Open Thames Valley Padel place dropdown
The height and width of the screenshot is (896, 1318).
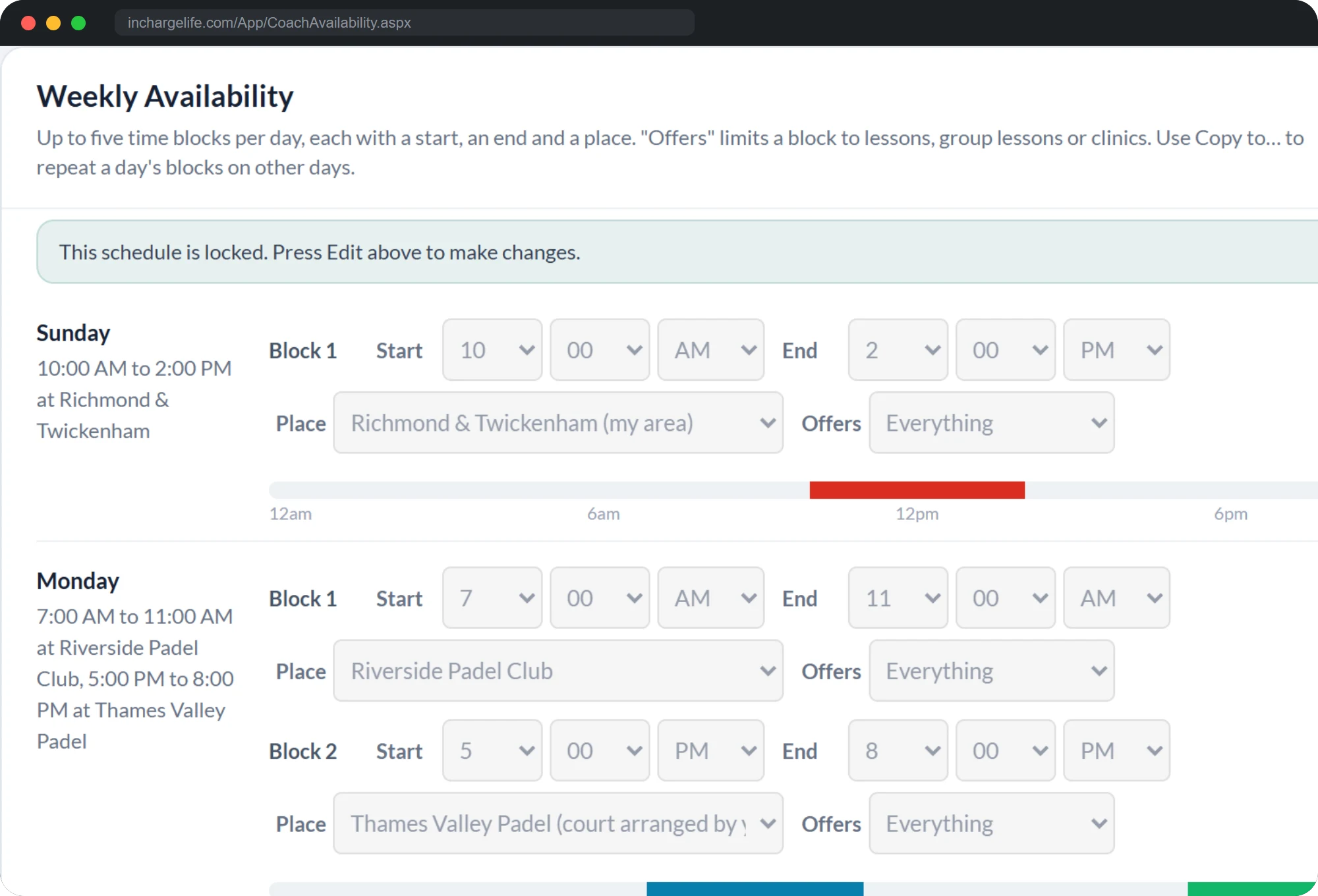tap(558, 824)
